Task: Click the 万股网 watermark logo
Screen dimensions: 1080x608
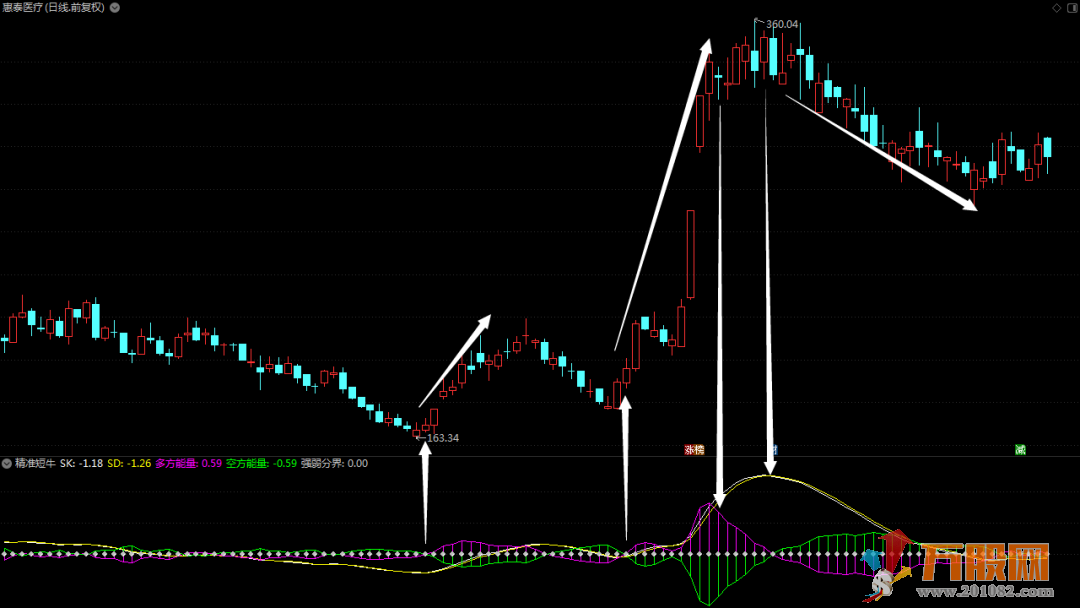Action: (x=986, y=562)
